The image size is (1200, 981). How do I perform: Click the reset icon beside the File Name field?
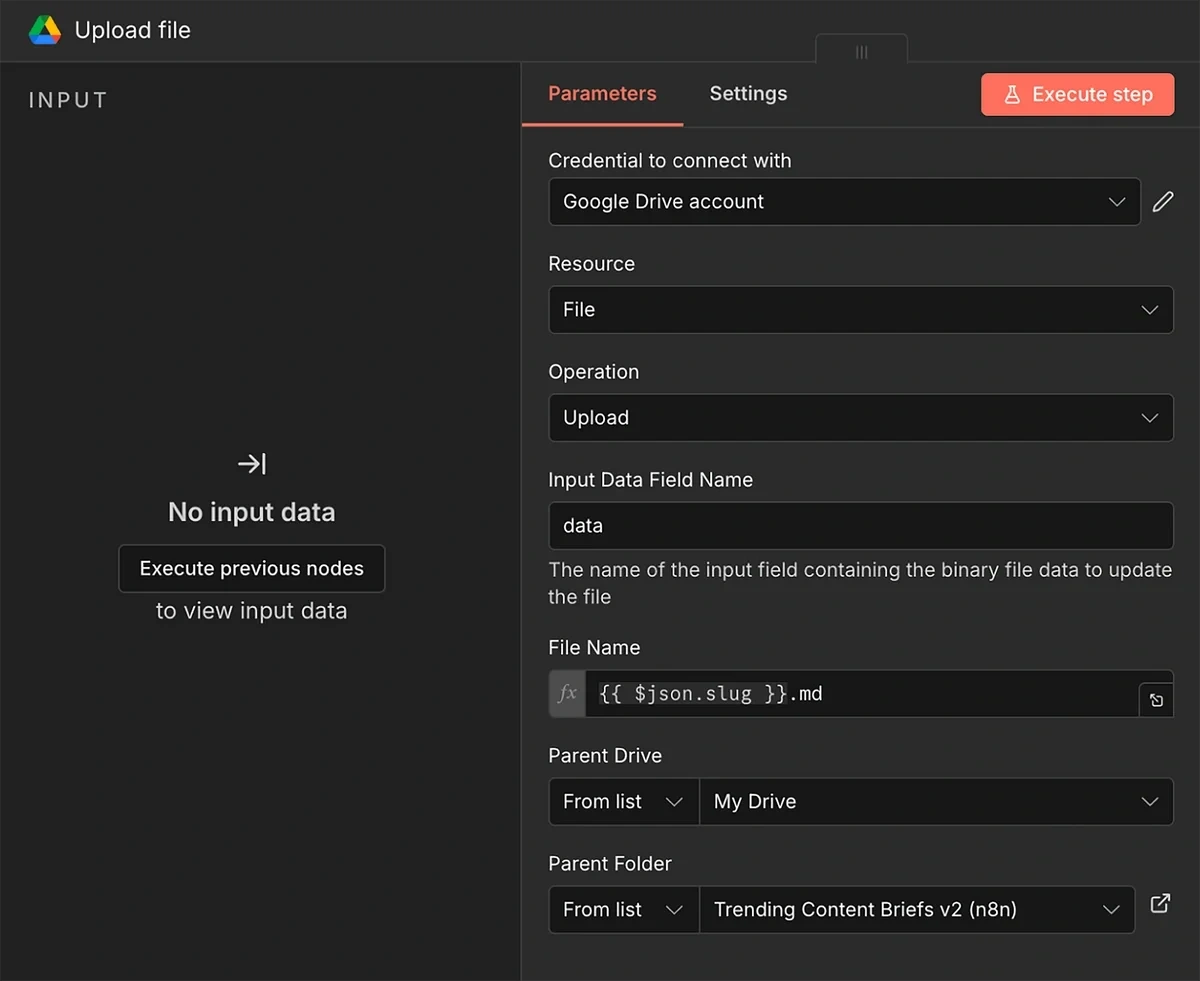[1156, 699]
